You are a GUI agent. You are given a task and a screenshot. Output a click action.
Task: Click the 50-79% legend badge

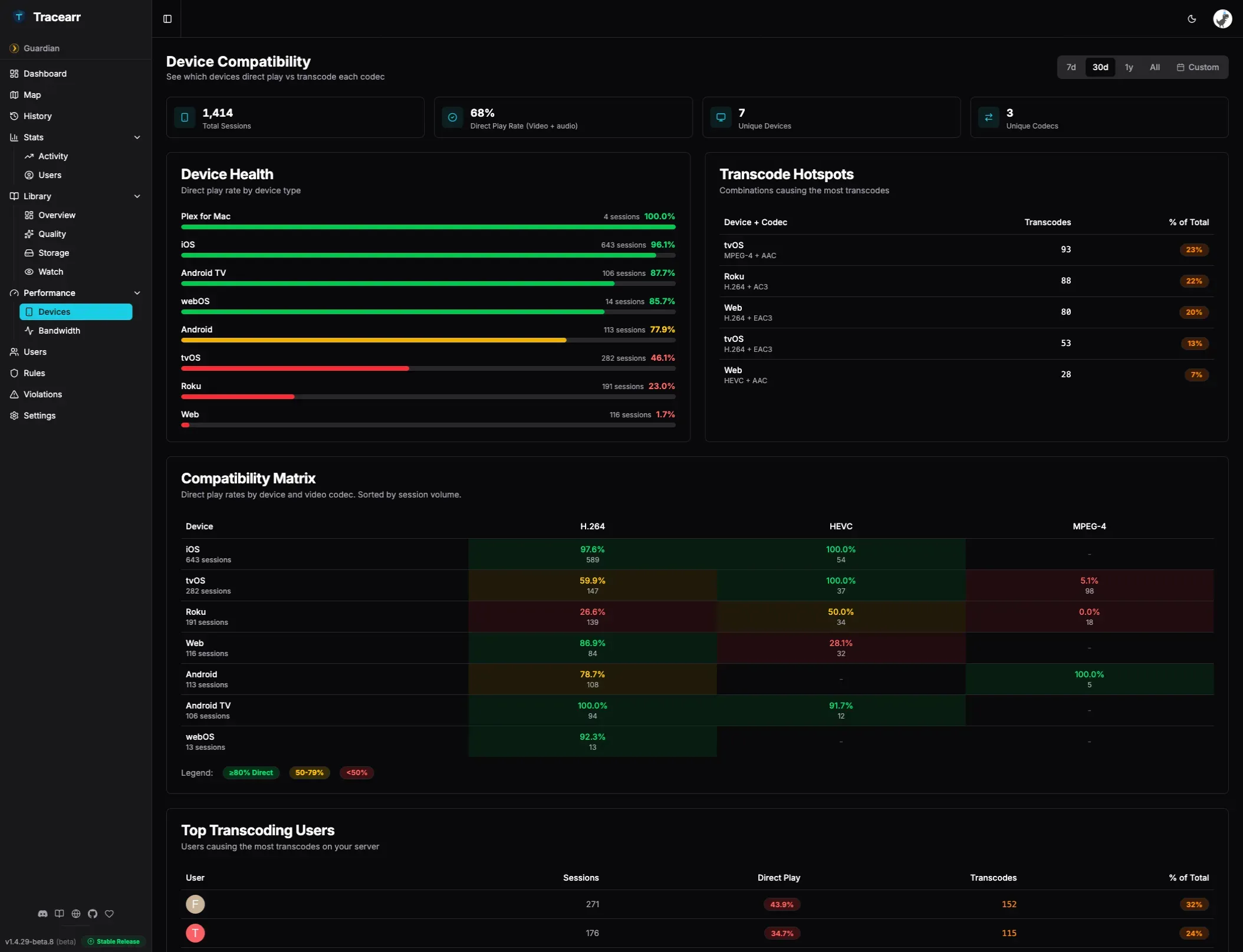click(x=309, y=773)
